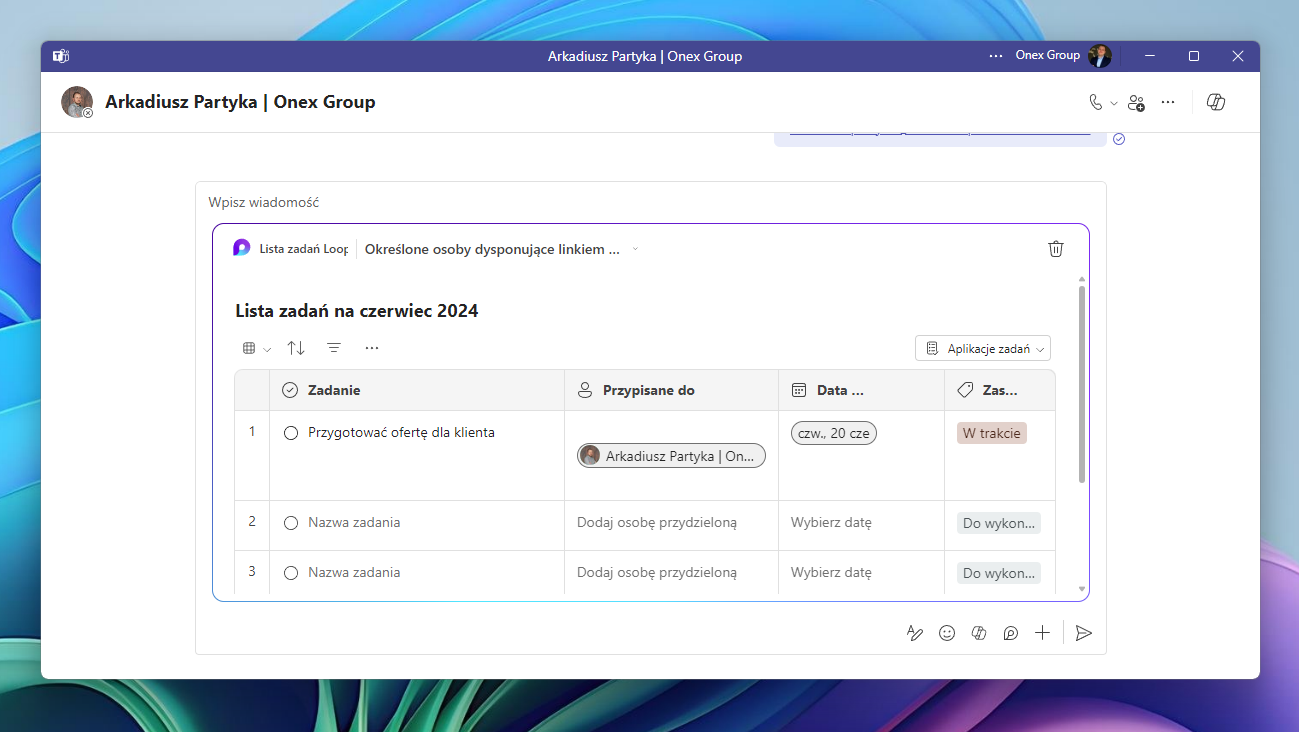Click Nazwa zadania field in row 3

[x=354, y=573]
